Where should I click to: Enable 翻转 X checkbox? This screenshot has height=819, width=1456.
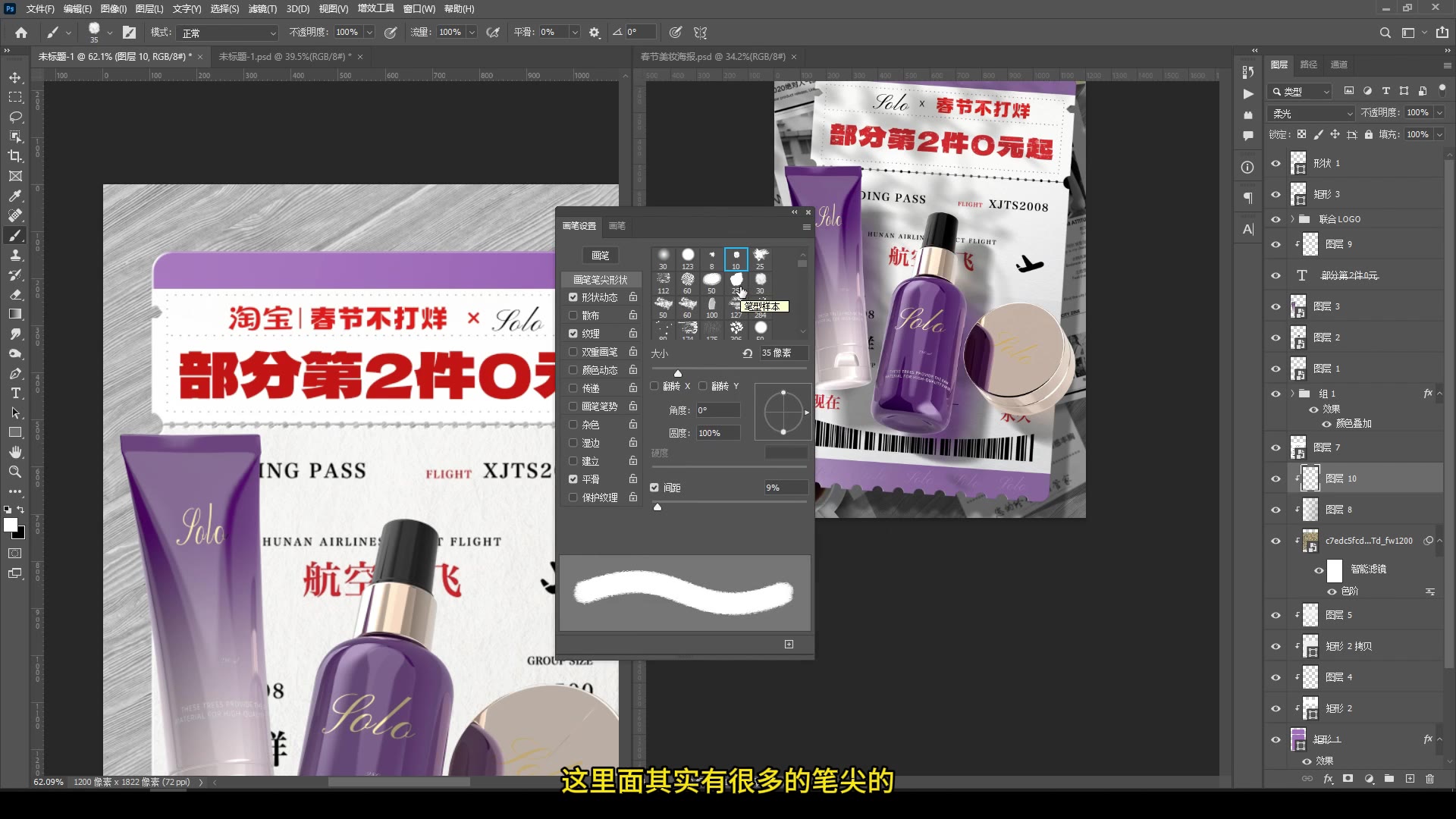pyautogui.click(x=654, y=386)
